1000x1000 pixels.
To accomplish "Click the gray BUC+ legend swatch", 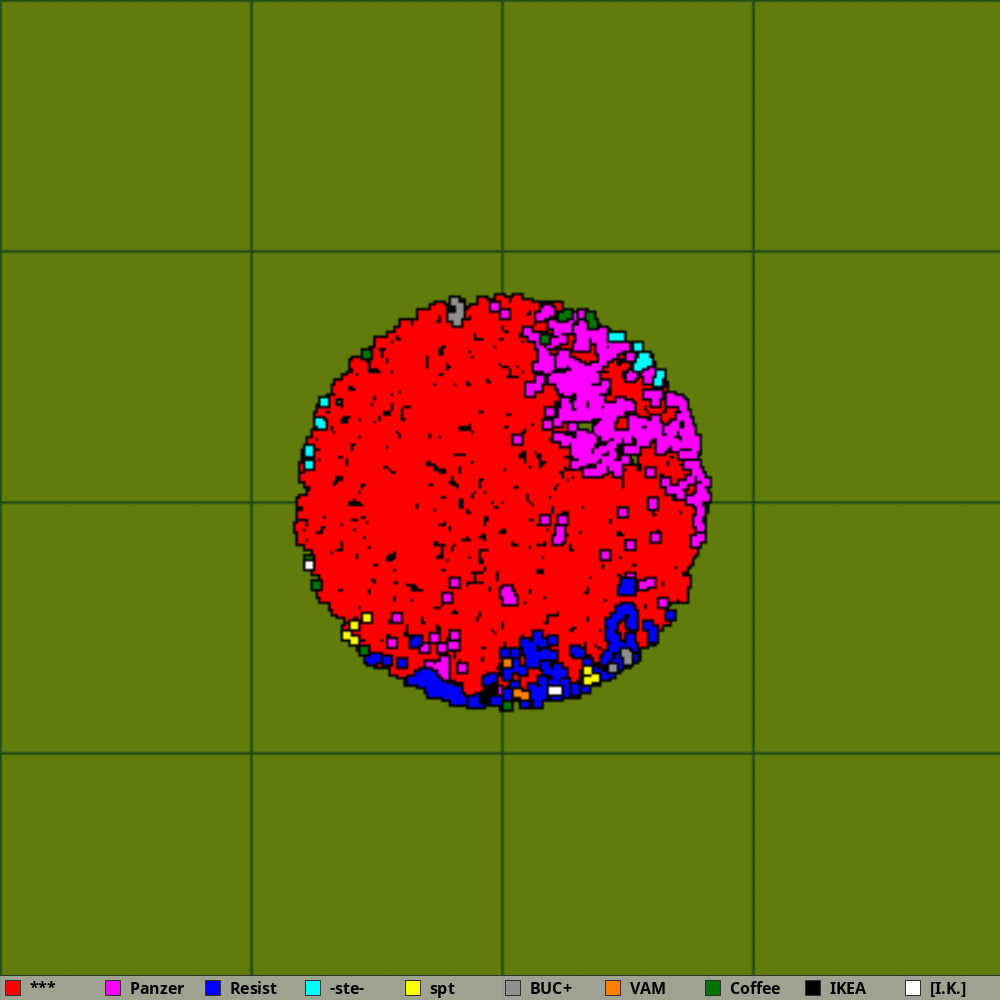I will point(513,988).
